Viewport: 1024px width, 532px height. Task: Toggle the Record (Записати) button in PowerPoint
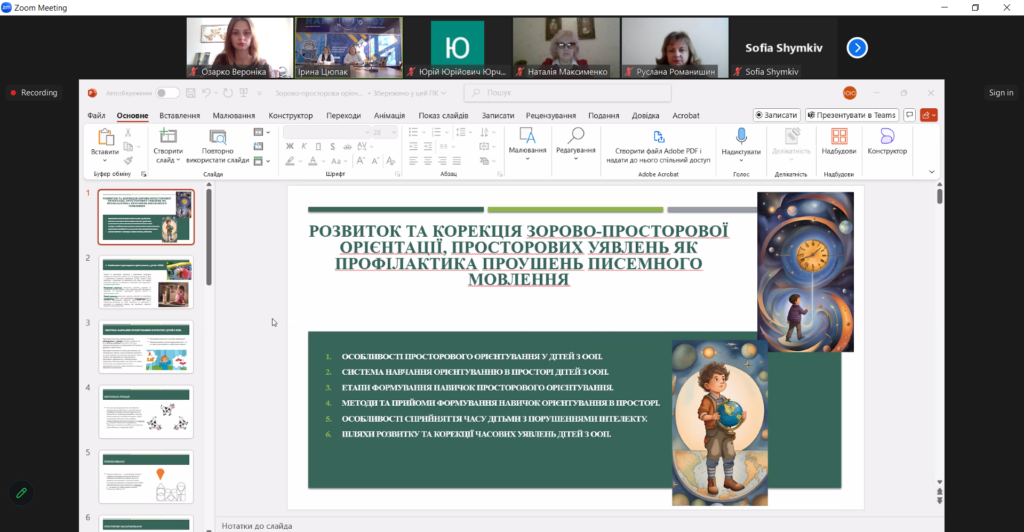point(776,115)
